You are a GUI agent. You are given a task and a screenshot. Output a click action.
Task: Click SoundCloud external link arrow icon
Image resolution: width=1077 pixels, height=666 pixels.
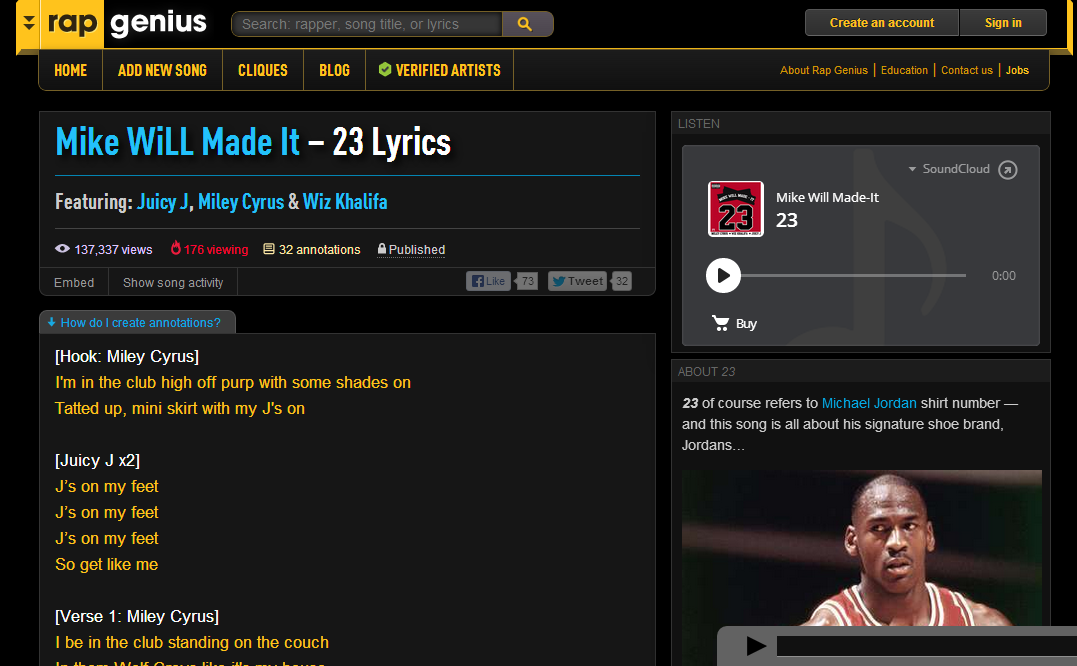tap(1008, 170)
